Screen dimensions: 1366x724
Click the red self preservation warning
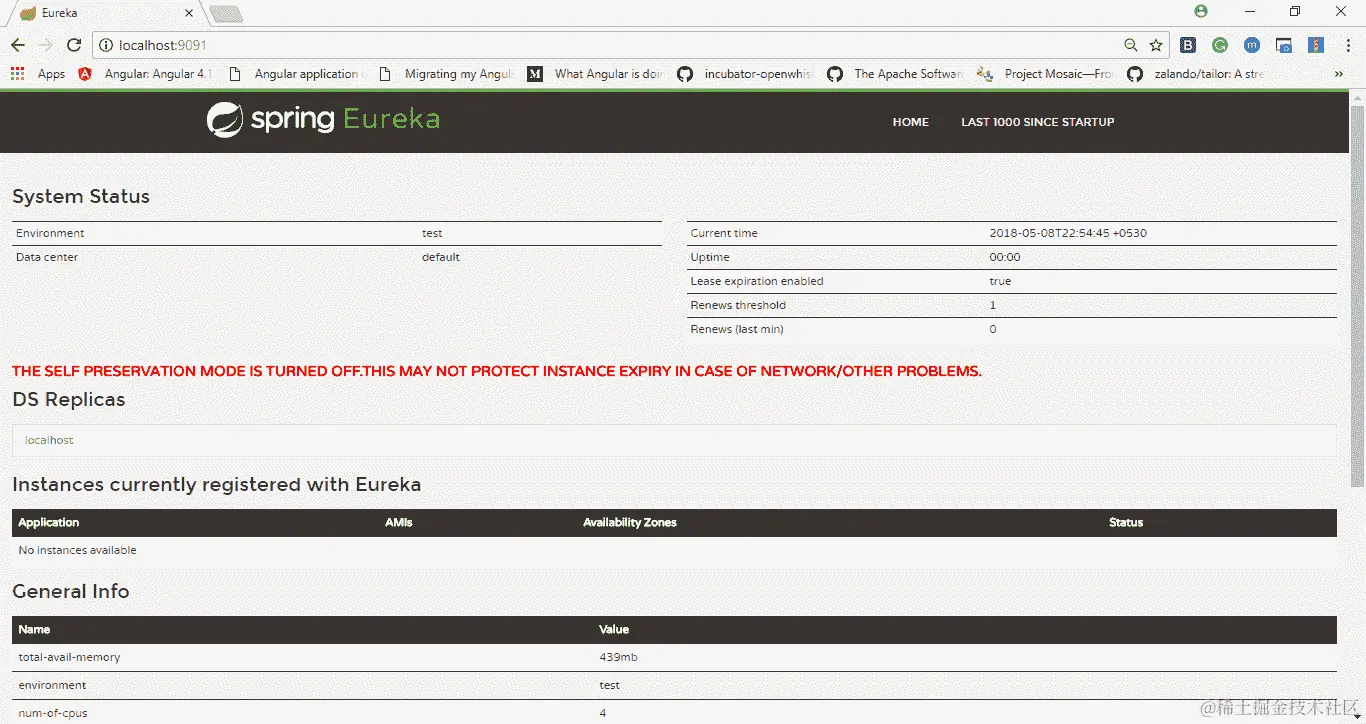tap(497, 371)
